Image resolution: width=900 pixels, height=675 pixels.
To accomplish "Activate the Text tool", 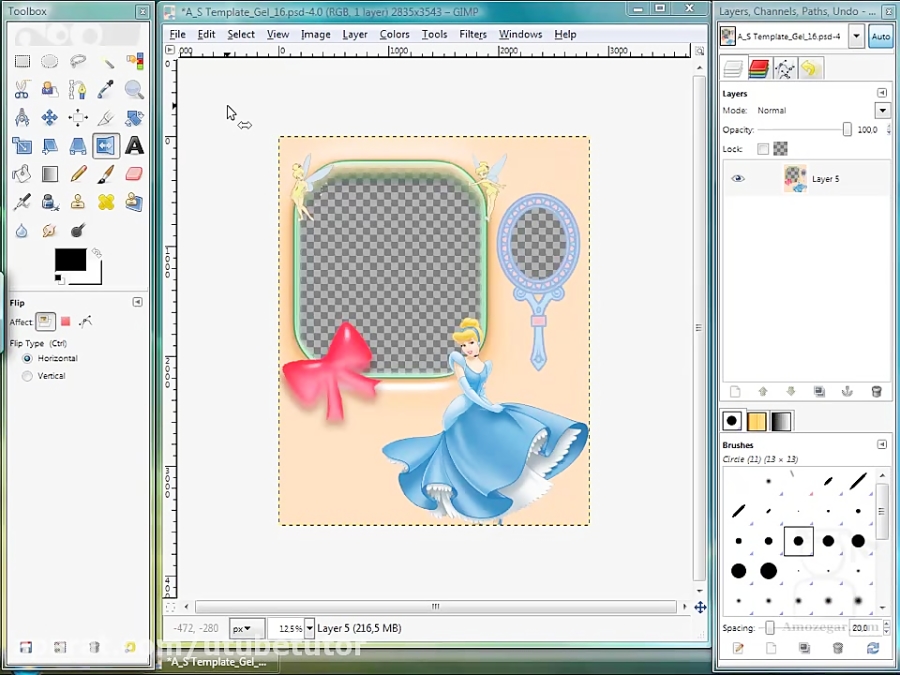I will pyautogui.click(x=133, y=146).
